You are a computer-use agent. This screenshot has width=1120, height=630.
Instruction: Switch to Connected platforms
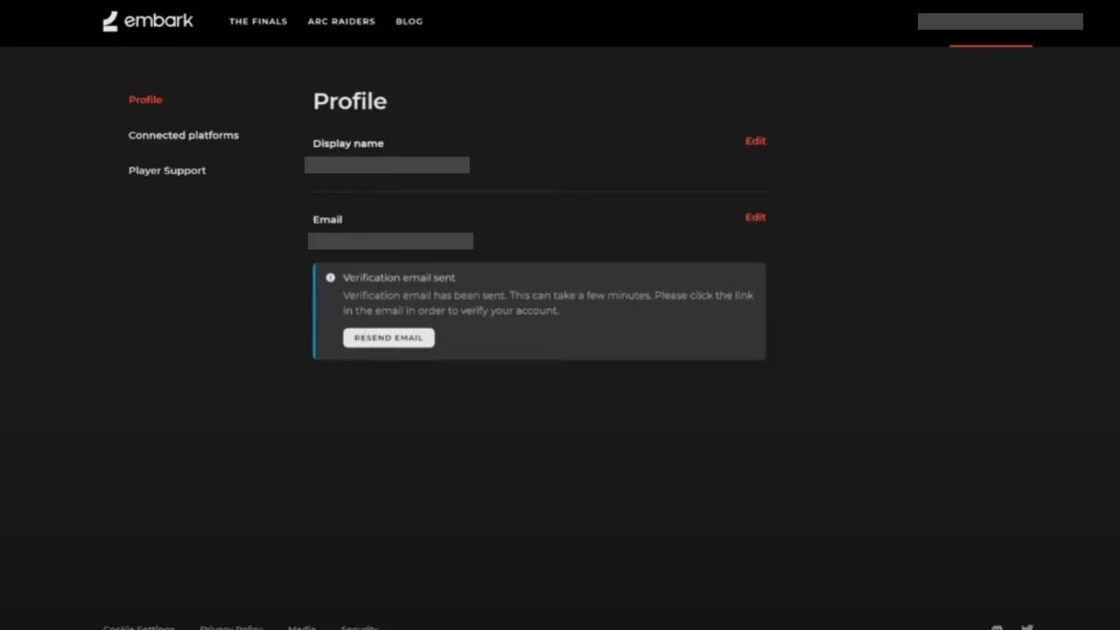coord(183,134)
